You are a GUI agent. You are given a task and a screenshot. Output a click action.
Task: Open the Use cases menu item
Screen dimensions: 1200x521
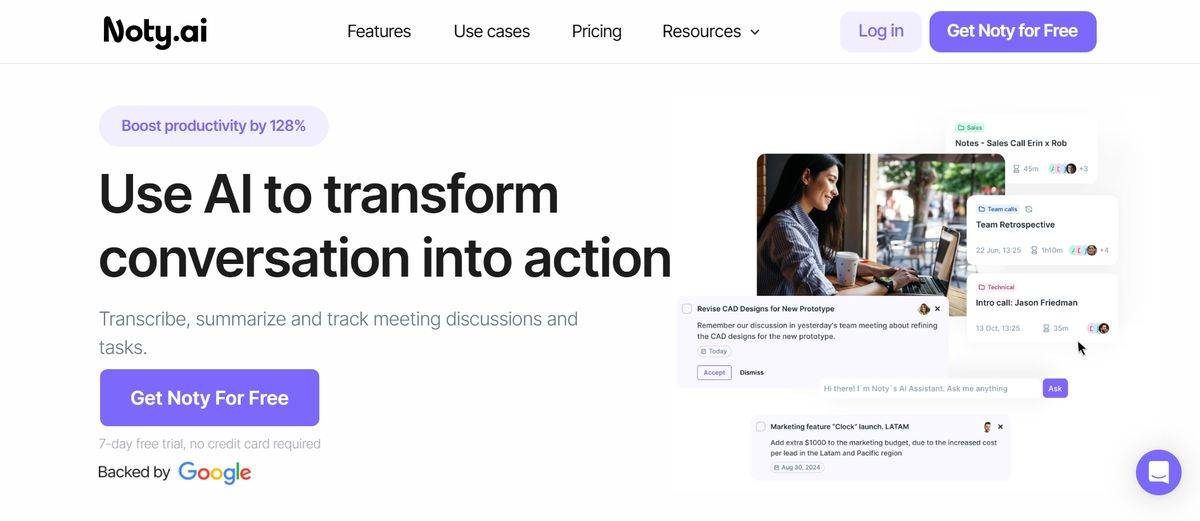(x=491, y=32)
